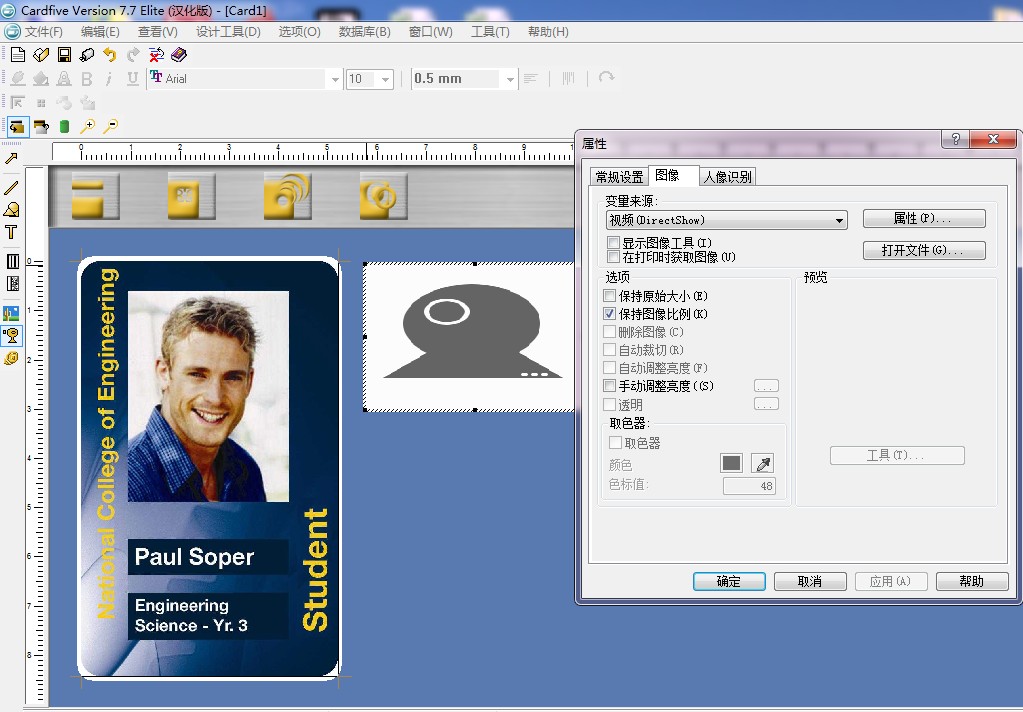Screen dimensions: 1023x712
Task: Click the card back side view icon
Action: click(41, 126)
